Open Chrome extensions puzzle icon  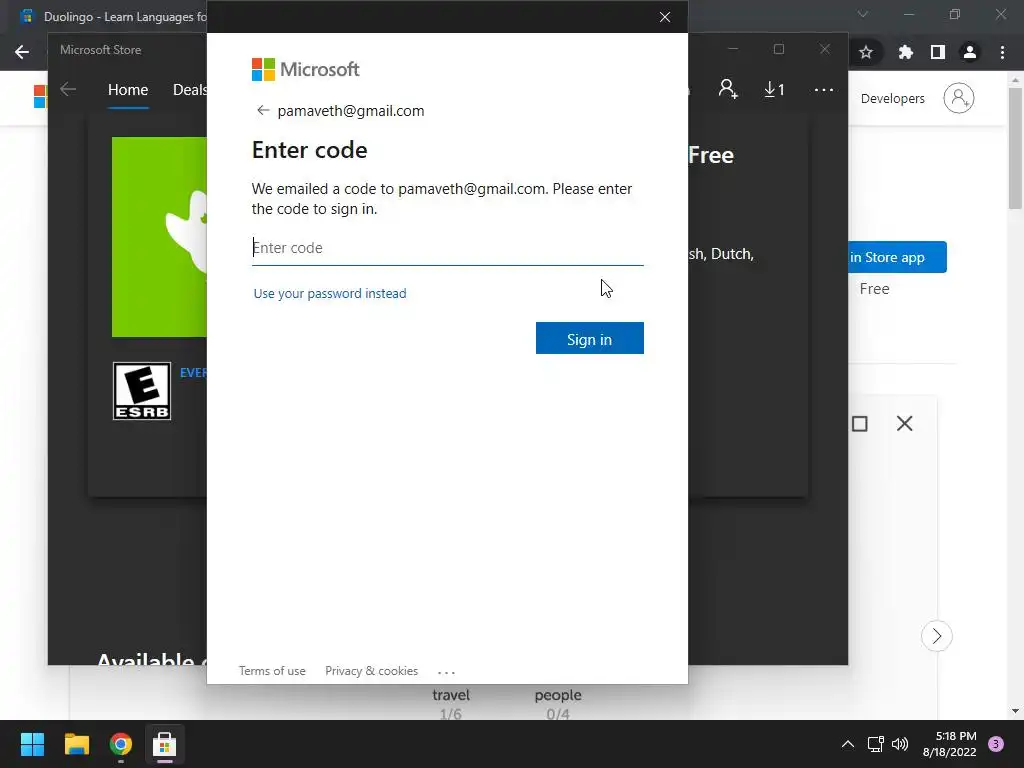point(906,52)
